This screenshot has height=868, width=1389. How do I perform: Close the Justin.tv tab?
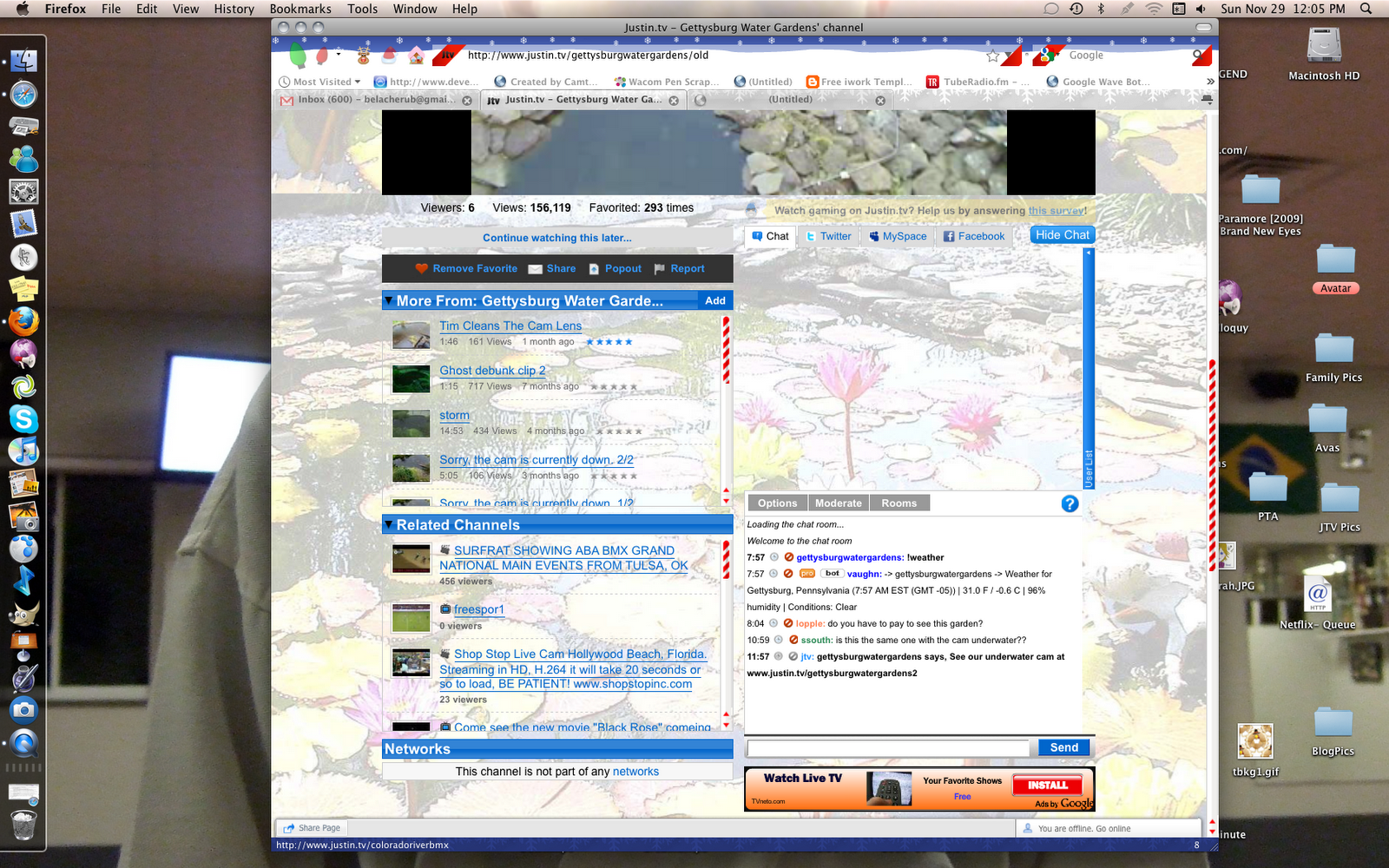pyautogui.click(x=674, y=101)
